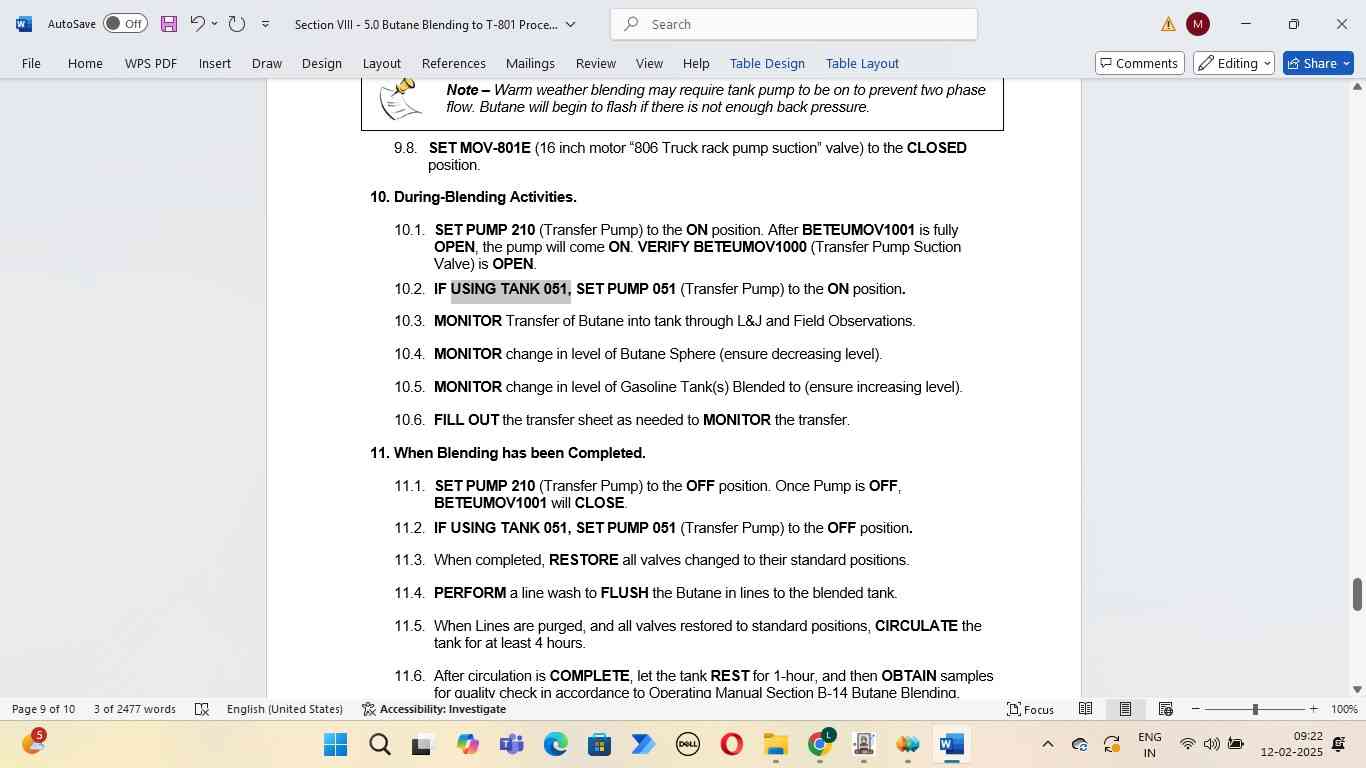Switch to the Table Design tab
Screen dimensions: 1366x768
pyautogui.click(x=767, y=63)
